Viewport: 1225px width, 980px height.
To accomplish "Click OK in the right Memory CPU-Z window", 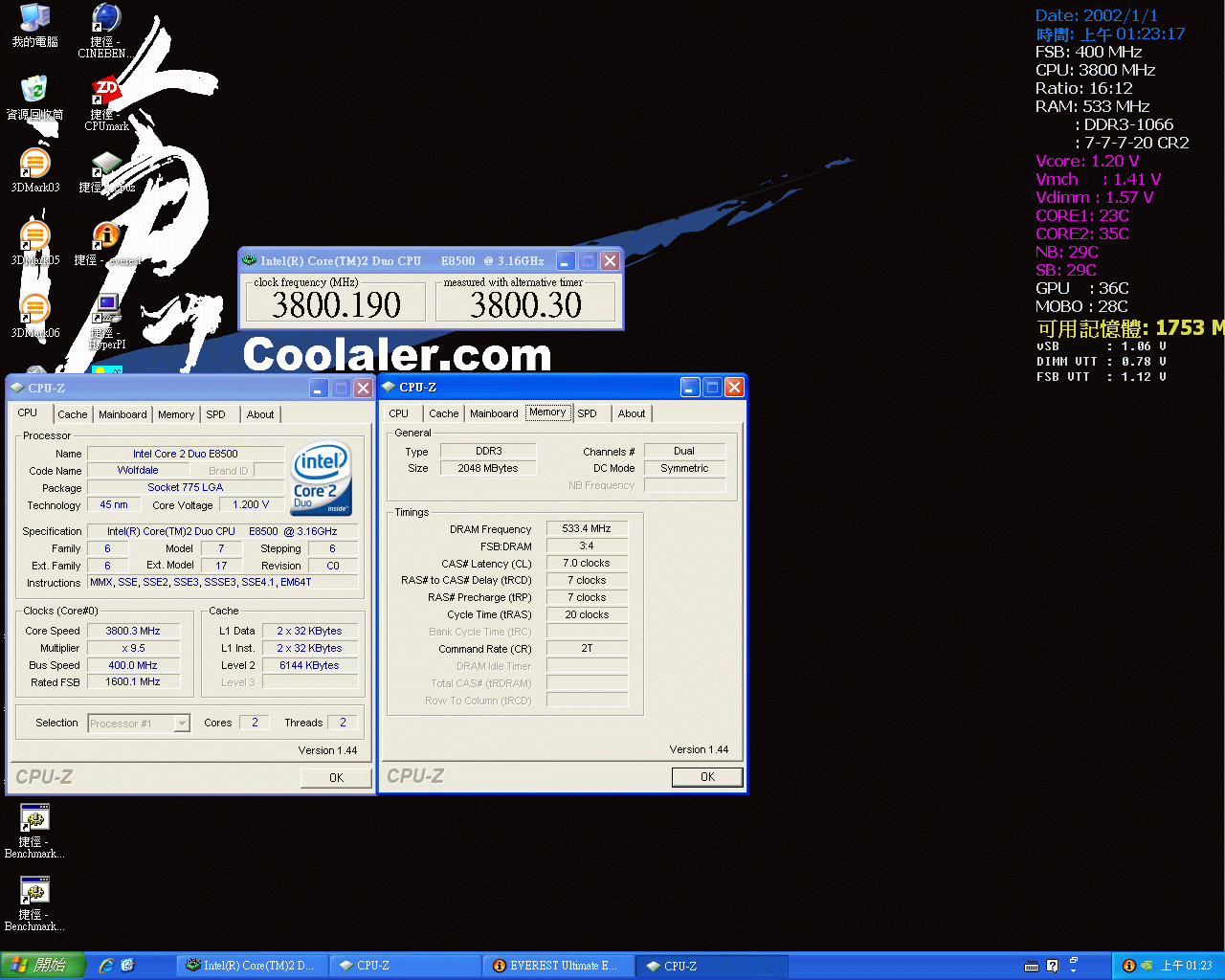I will (707, 777).
